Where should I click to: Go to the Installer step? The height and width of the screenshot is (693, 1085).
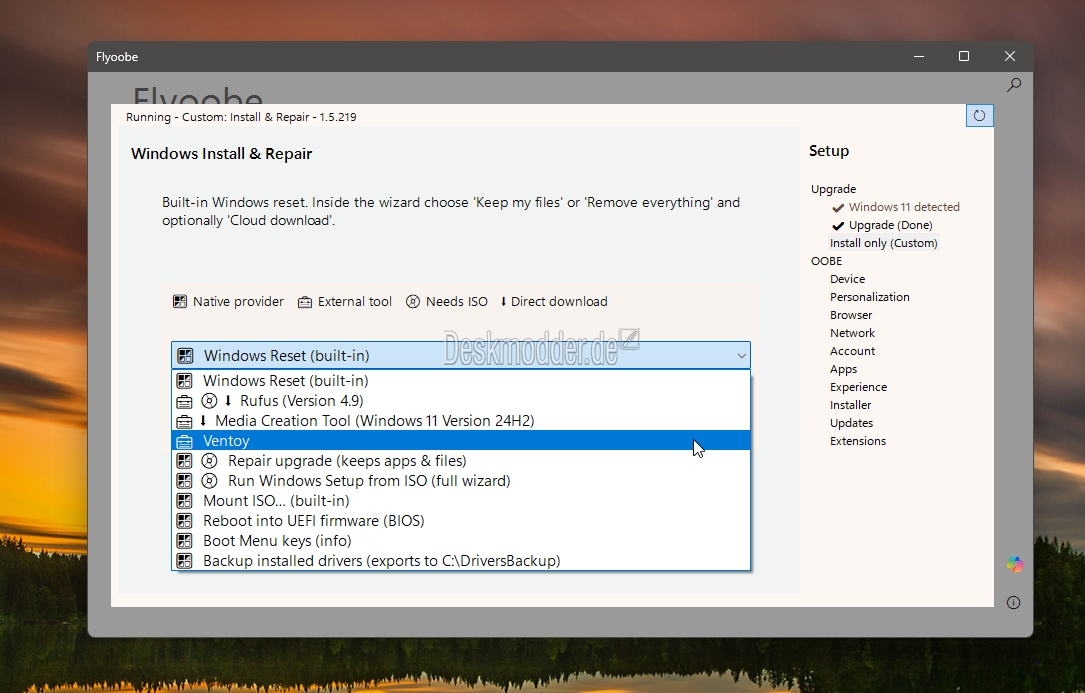click(x=850, y=405)
